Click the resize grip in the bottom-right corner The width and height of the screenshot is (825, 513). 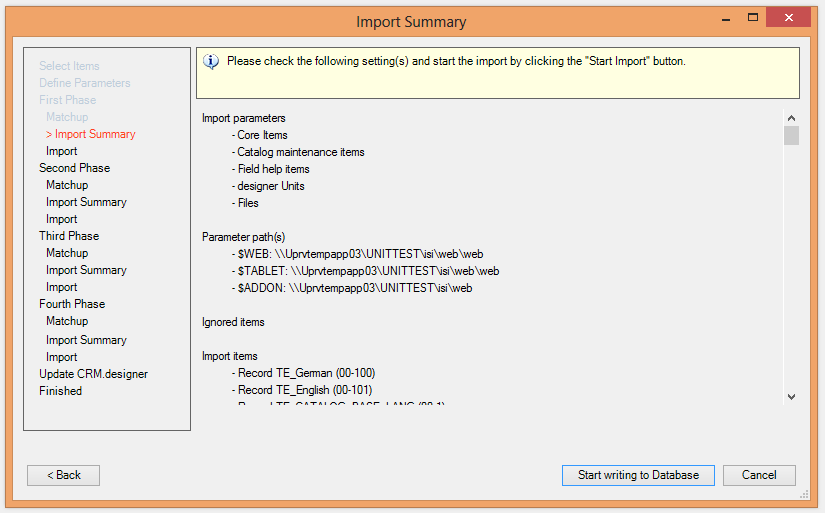pyautogui.click(x=804, y=494)
